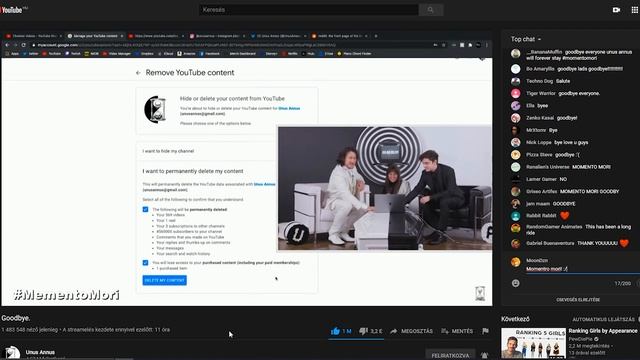In the video, expand 'I want to permanently delete my content'
640x360 pixels.
tap(193, 171)
